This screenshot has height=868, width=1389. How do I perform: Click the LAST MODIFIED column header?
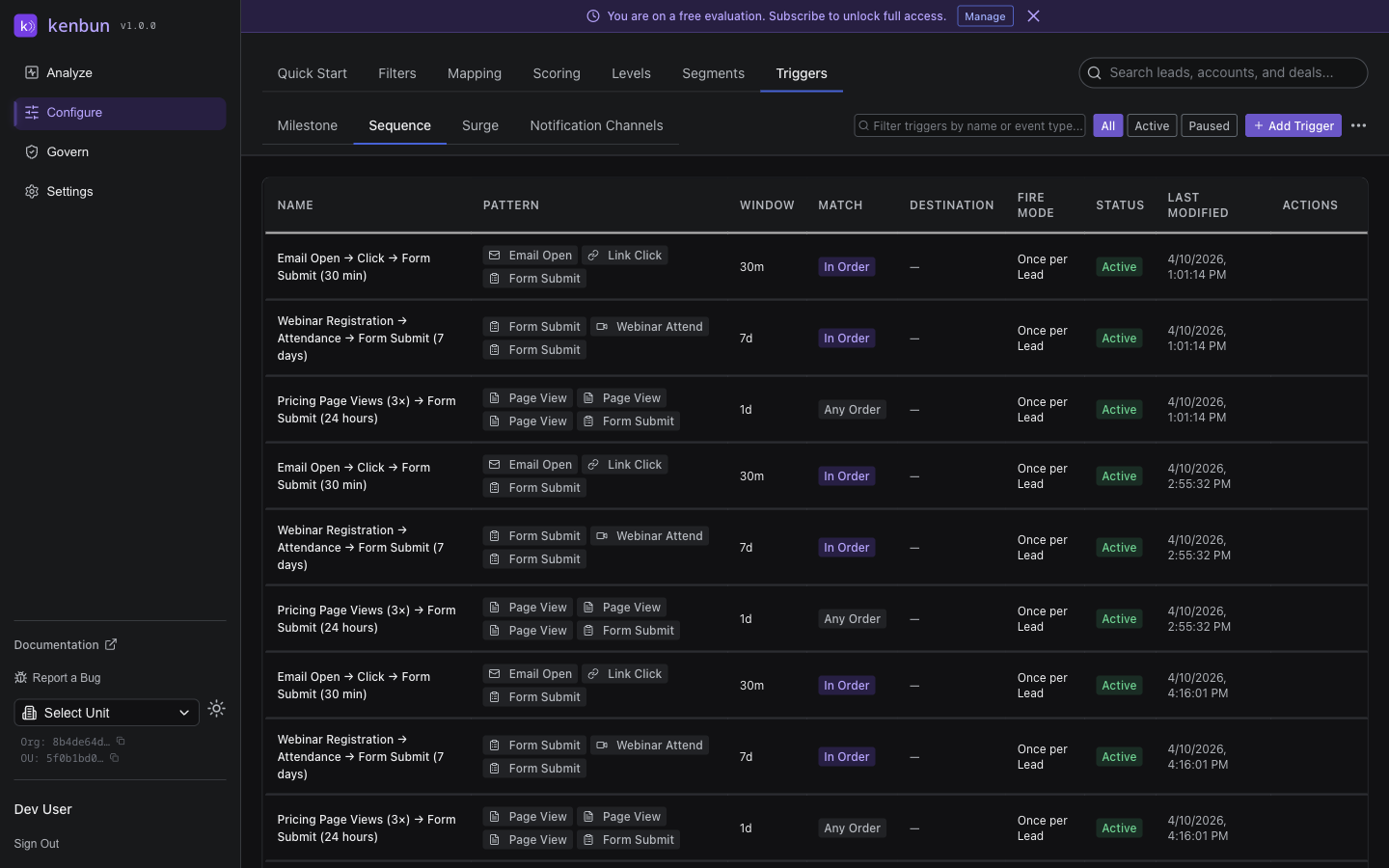point(1198,205)
